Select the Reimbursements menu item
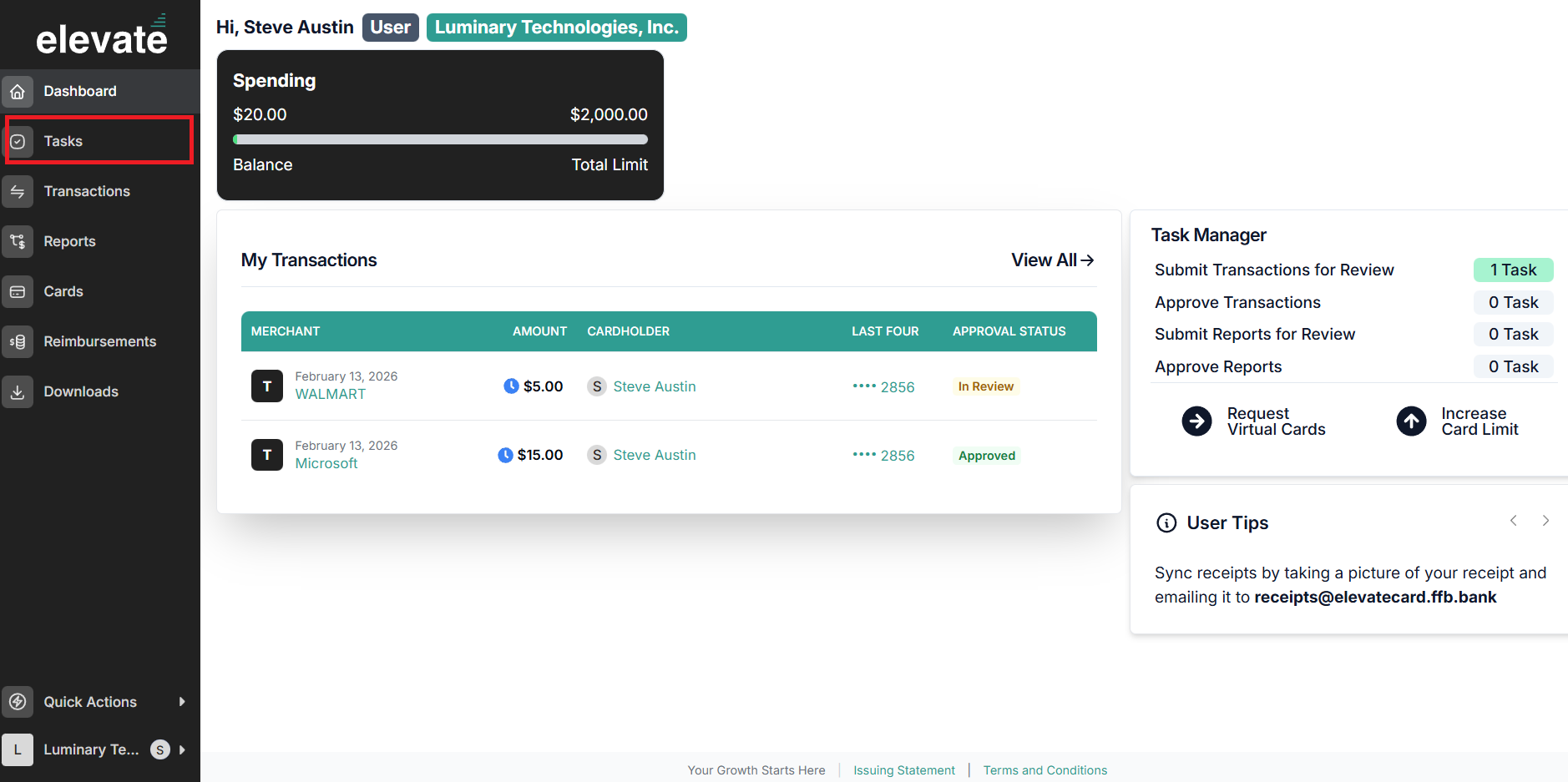 (x=100, y=341)
